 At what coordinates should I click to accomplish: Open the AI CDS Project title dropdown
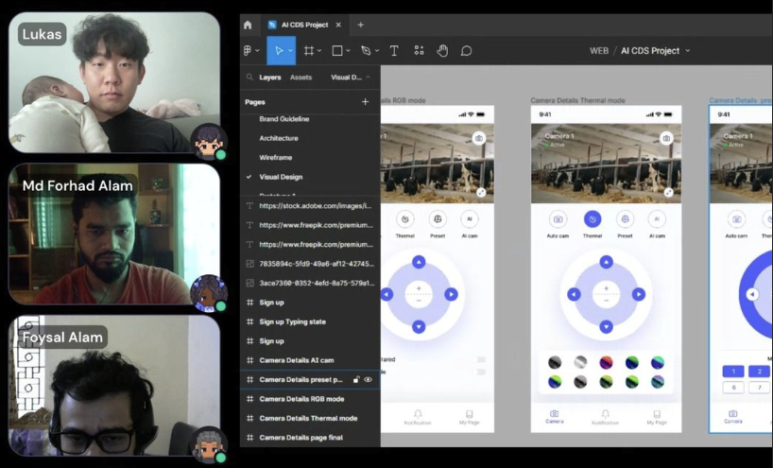[688, 51]
